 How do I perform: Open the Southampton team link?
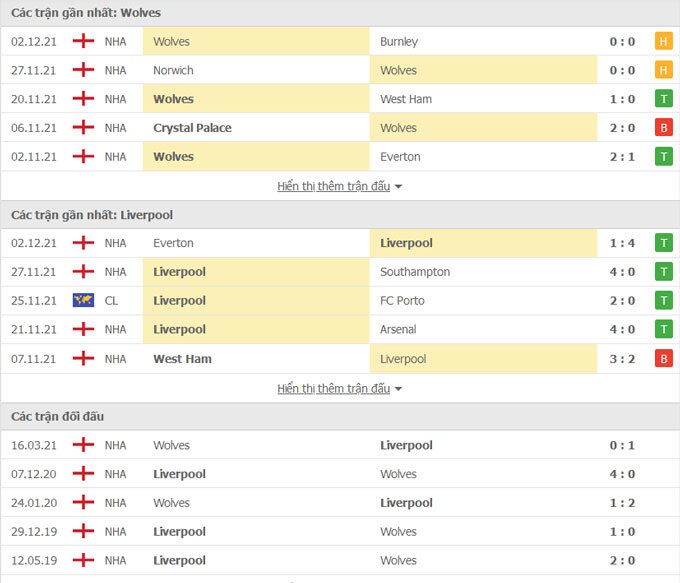tap(415, 272)
